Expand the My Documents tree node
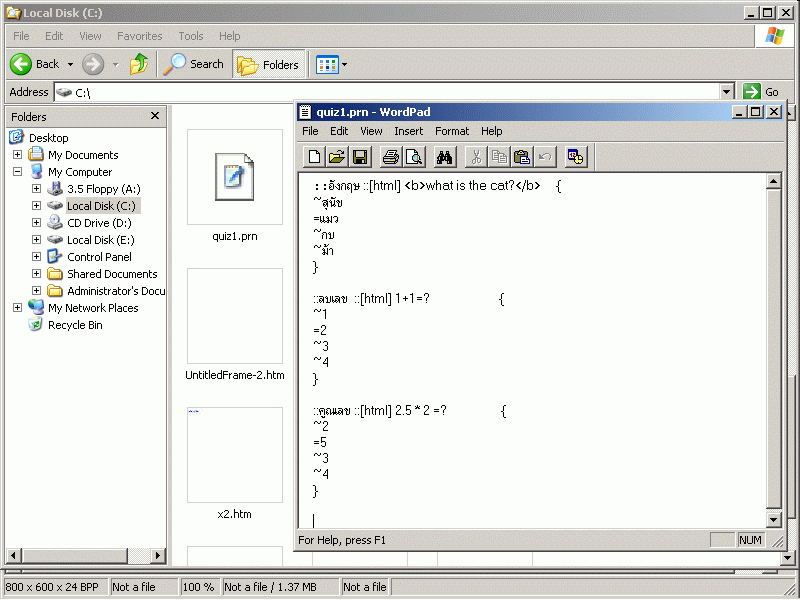 pyautogui.click(x=17, y=155)
